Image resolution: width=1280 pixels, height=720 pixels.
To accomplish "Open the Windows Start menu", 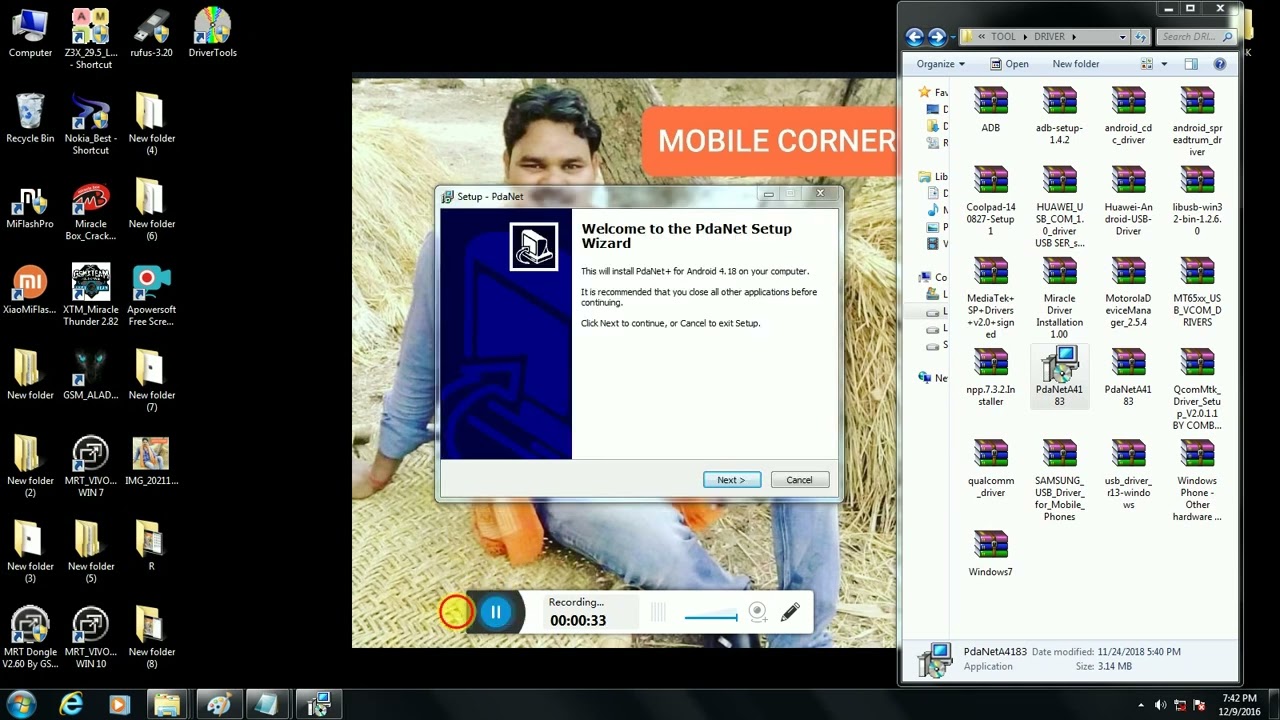I will point(22,704).
